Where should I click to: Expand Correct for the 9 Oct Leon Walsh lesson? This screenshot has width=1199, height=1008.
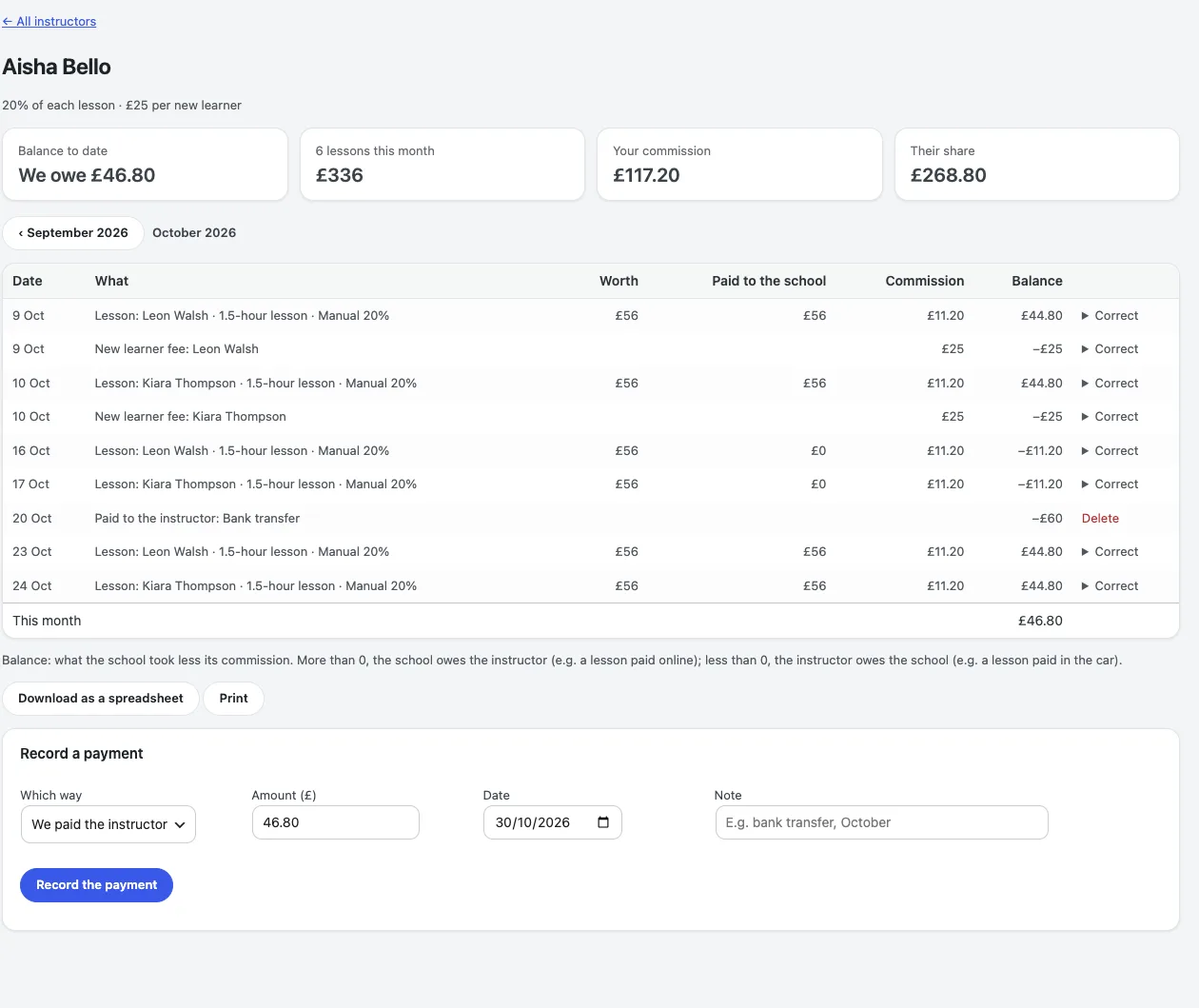1110,316
